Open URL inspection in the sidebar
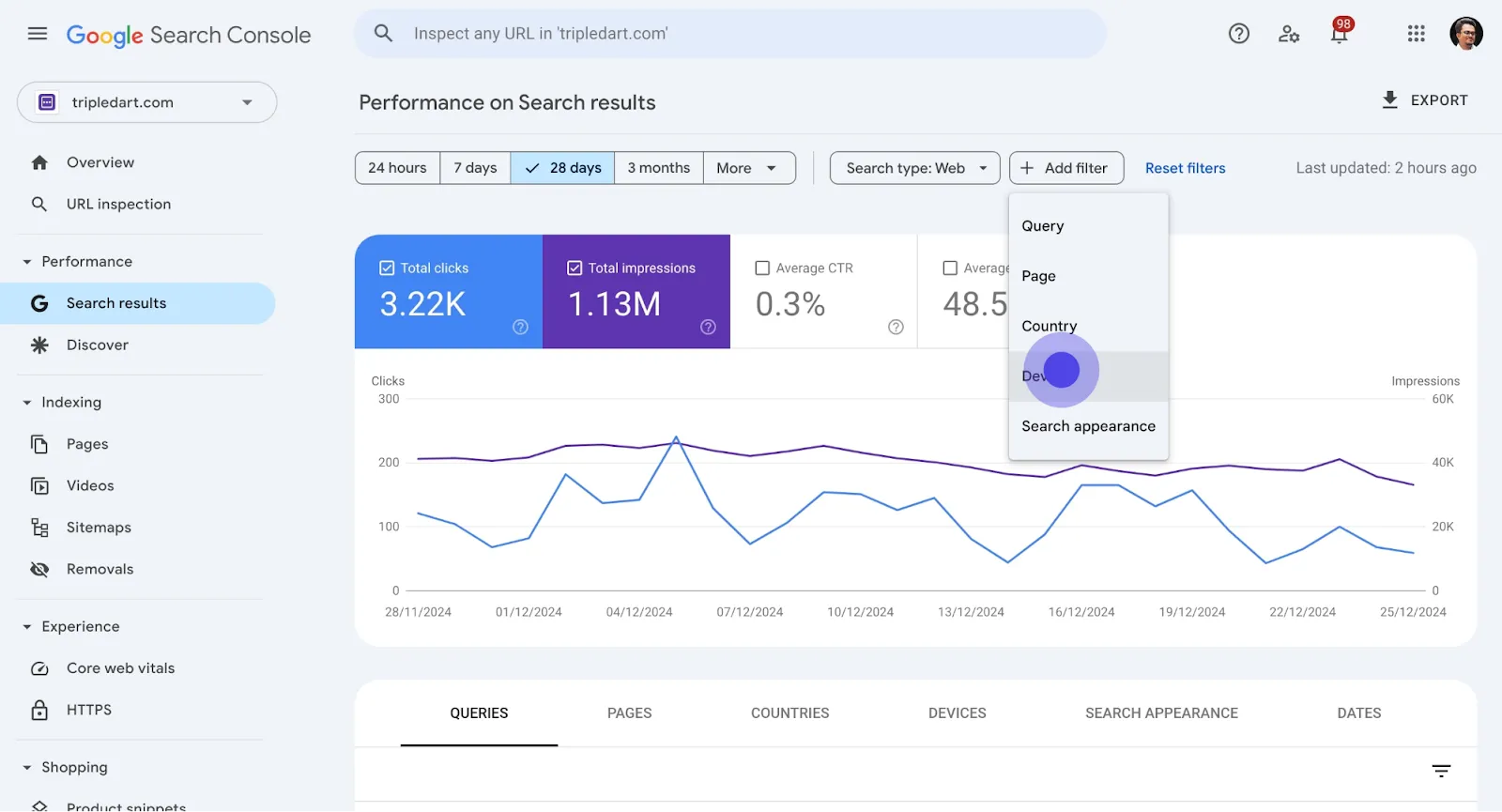The width and height of the screenshot is (1502, 812). [139, 204]
